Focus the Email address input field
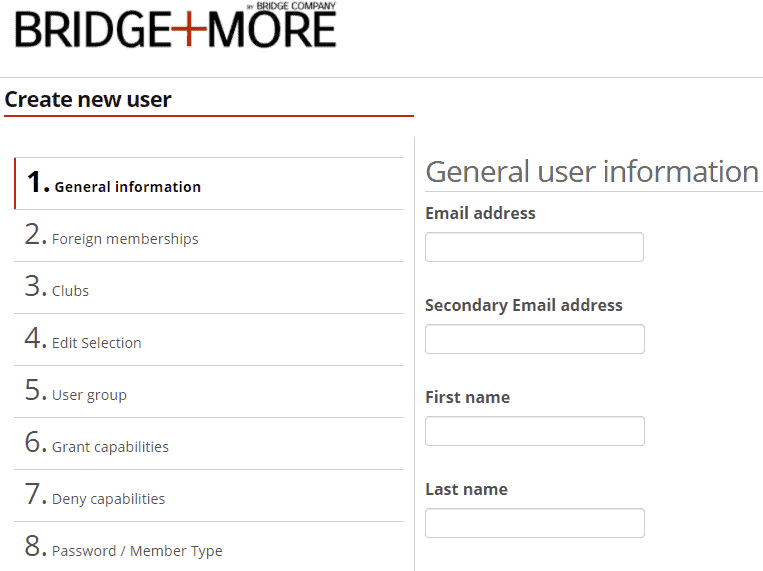The width and height of the screenshot is (763, 571). 534,247
